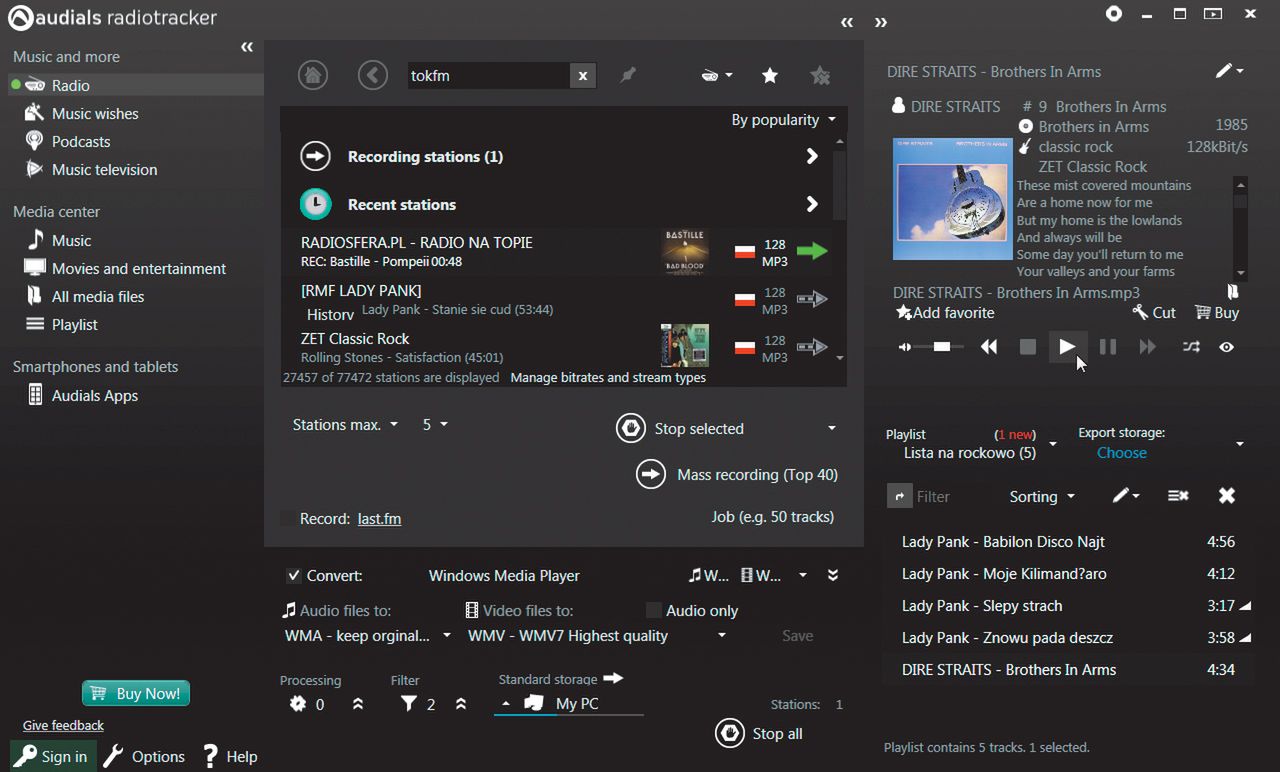Open Give feedback link
The width and height of the screenshot is (1280, 772).
coord(63,725)
